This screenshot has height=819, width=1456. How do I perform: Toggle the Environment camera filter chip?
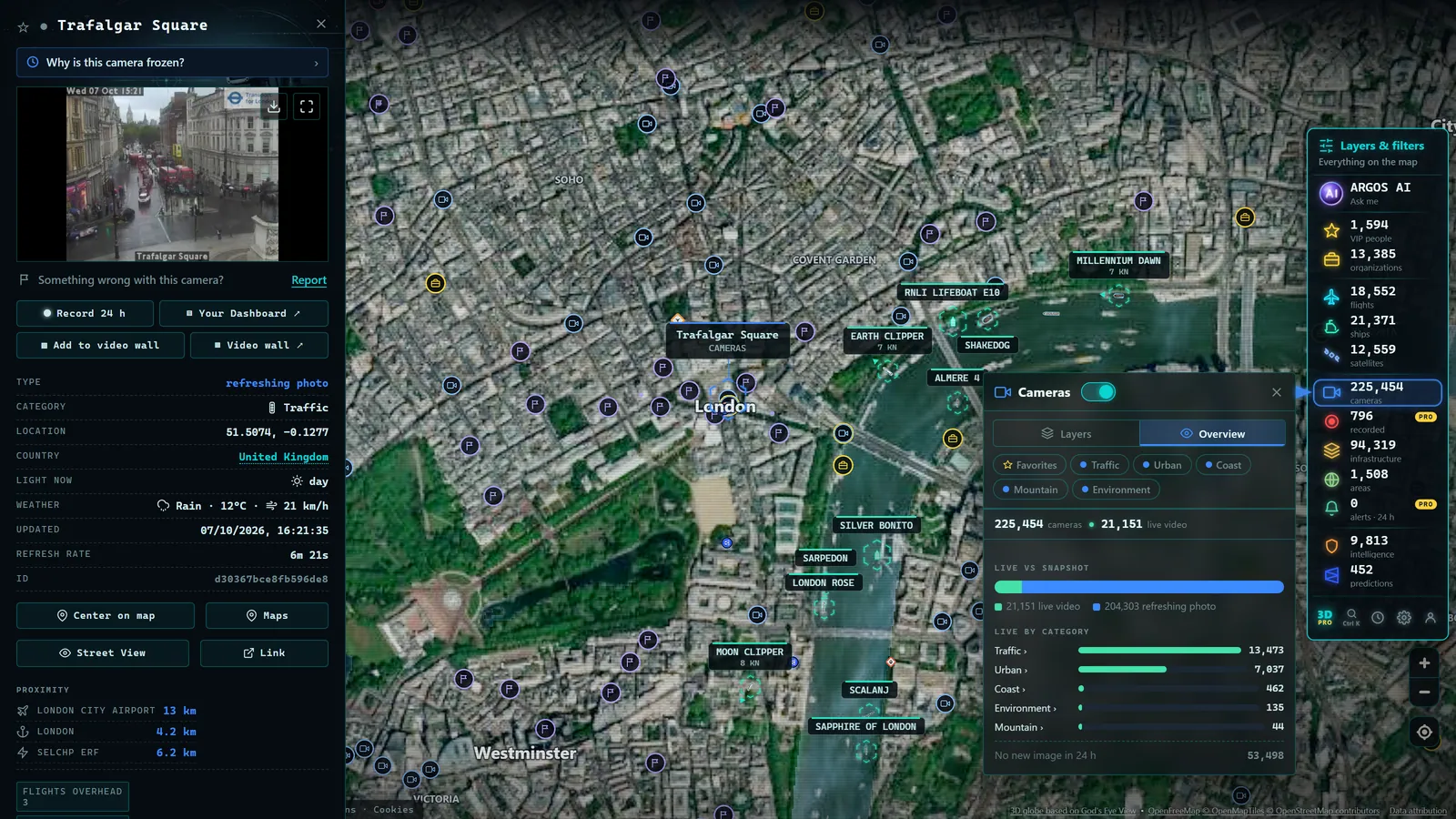pyautogui.click(x=1116, y=490)
